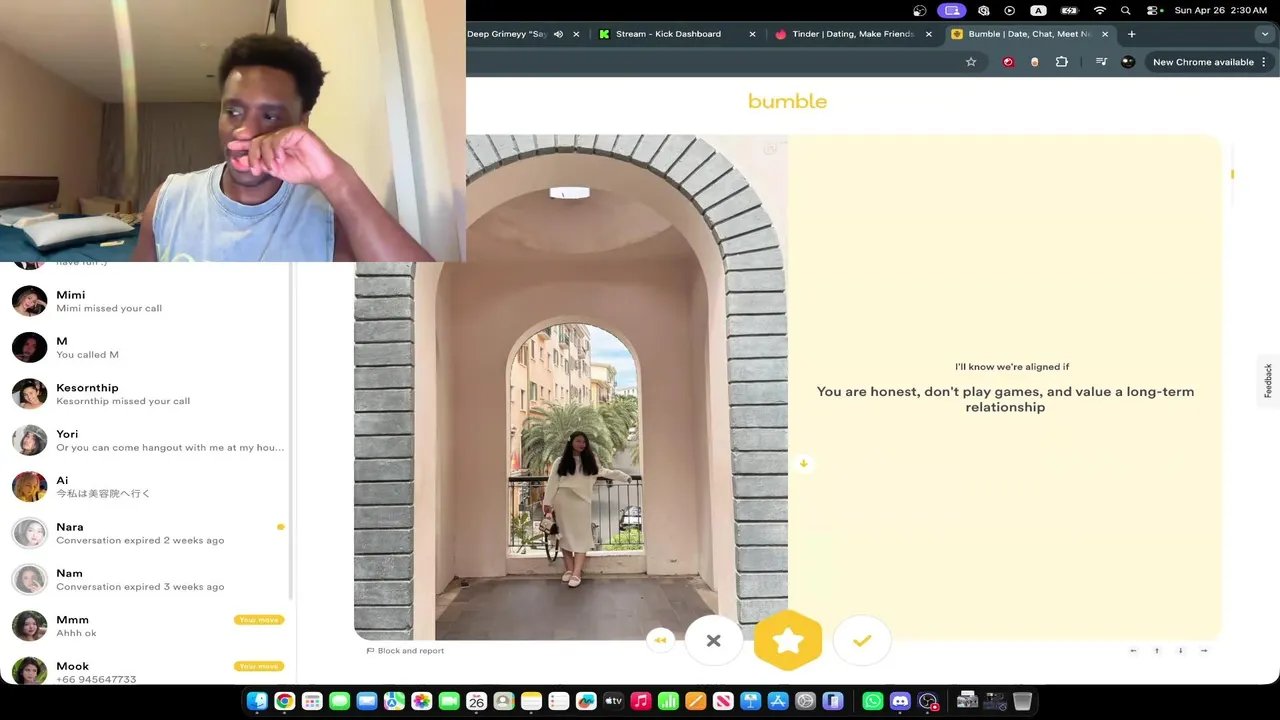
Task: Open new tab with plus button
Action: (1131, 34)
